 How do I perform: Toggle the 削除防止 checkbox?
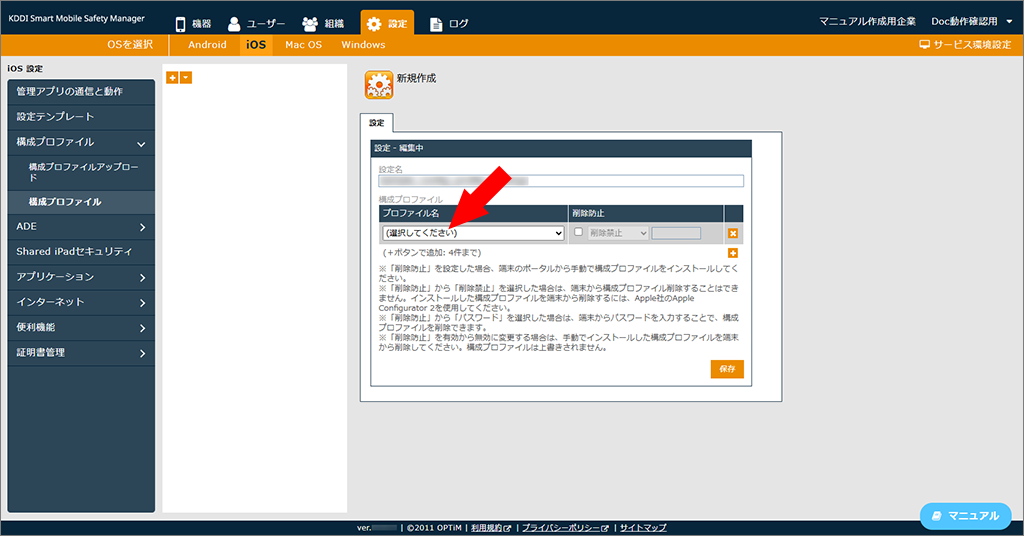click(578, 232)
